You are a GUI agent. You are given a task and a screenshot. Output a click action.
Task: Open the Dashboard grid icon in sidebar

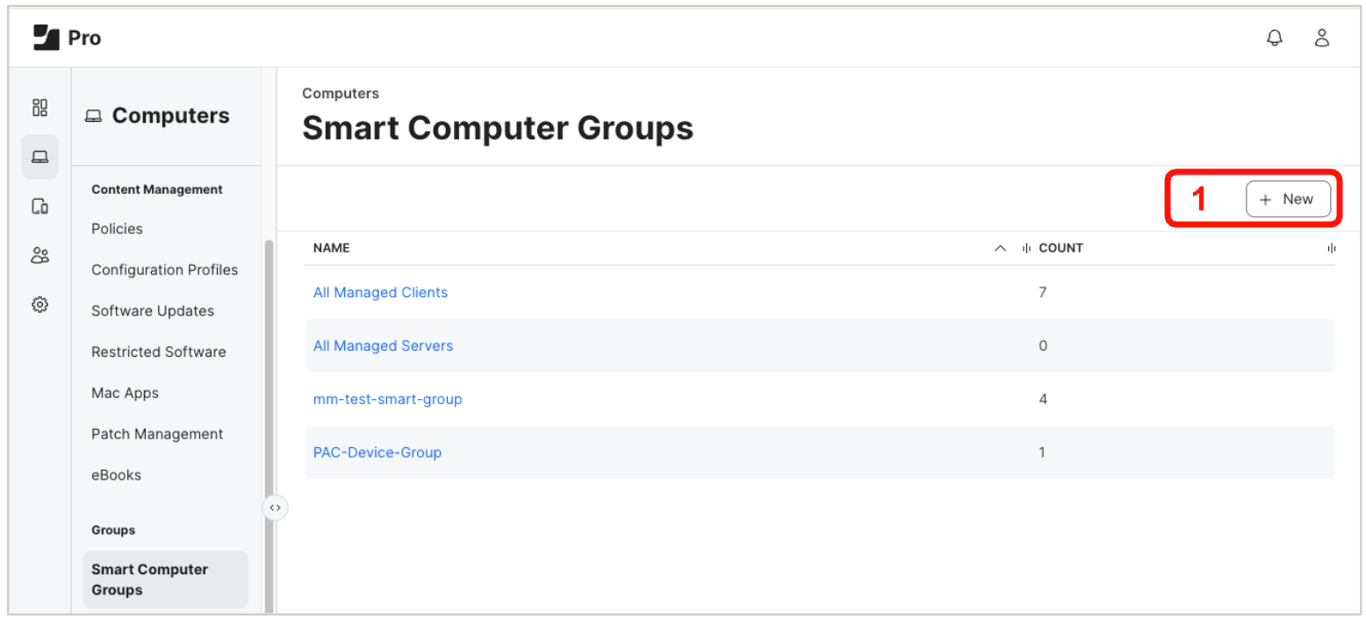40,107
